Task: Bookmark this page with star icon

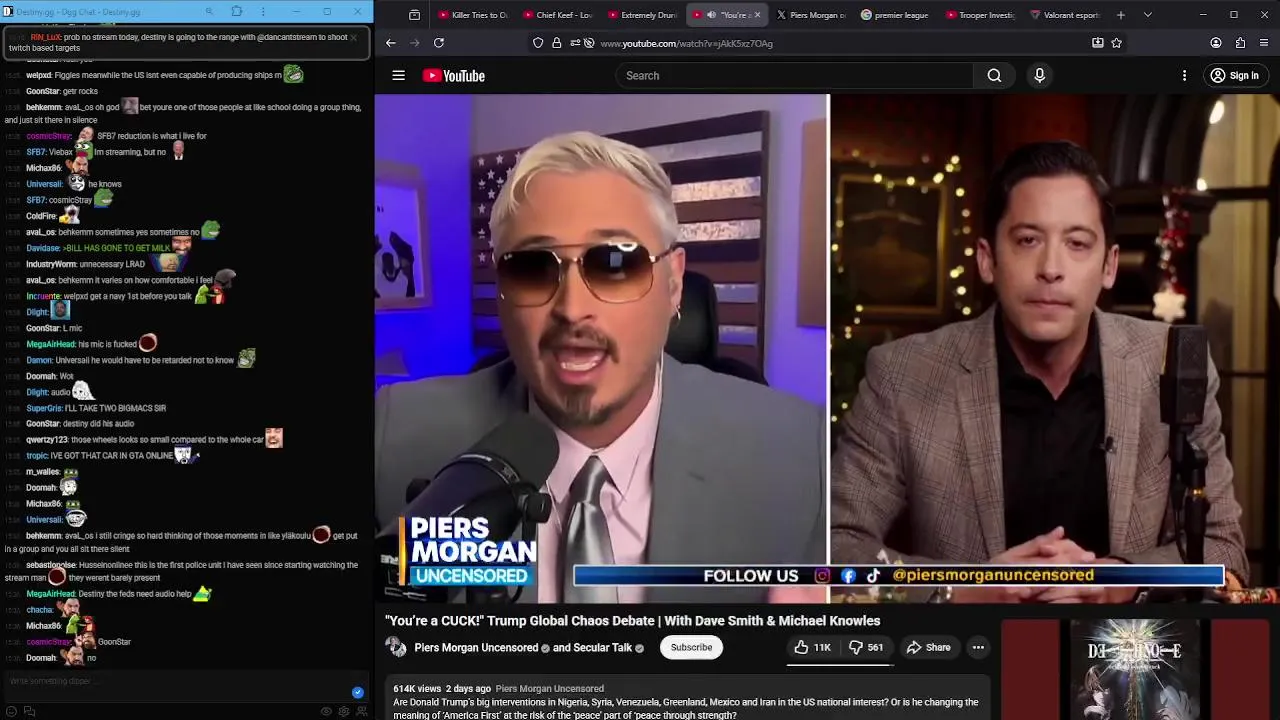Action: (1116, 43)
